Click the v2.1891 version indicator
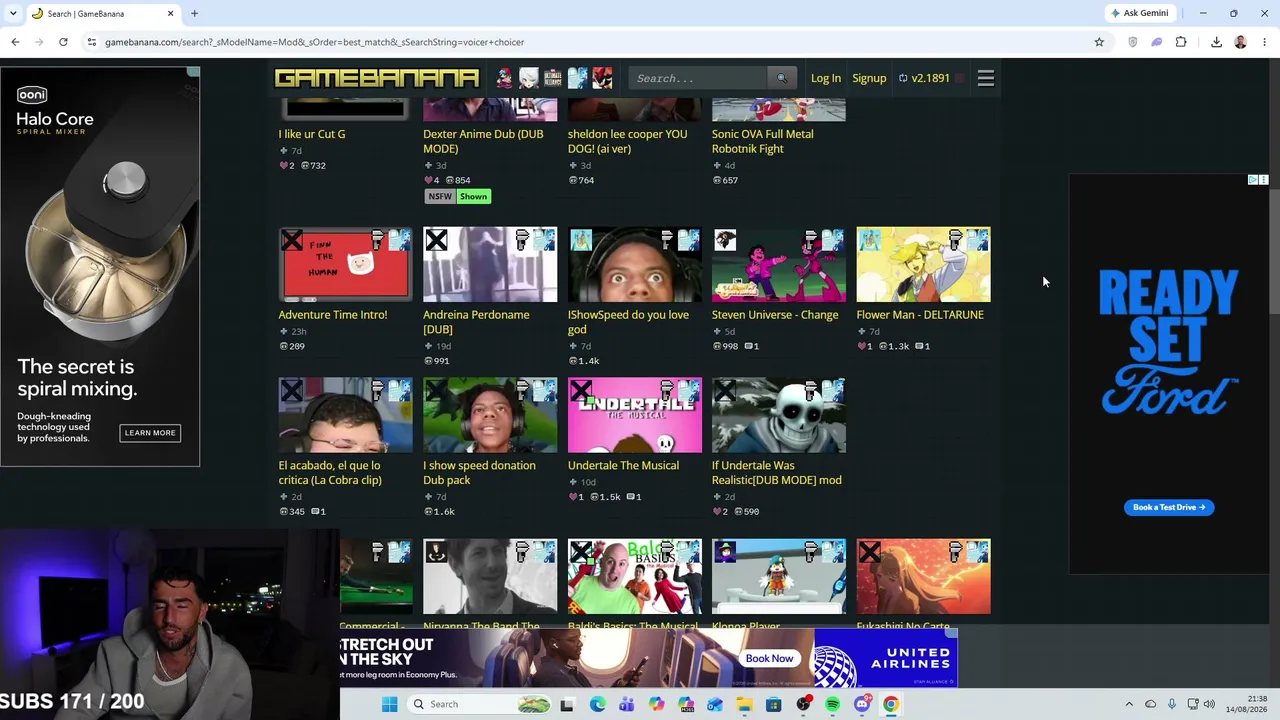 924,78
